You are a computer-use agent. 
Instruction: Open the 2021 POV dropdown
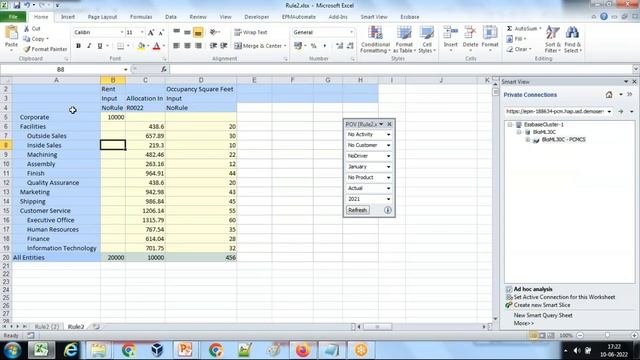click(388, 199)
